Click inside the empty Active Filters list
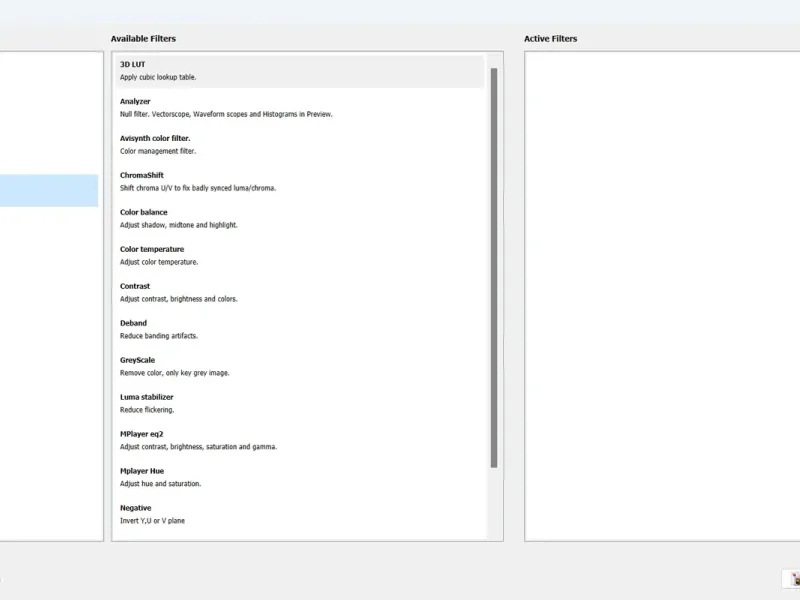The height and width of the screenshot is (600, 800). (662, 296)
